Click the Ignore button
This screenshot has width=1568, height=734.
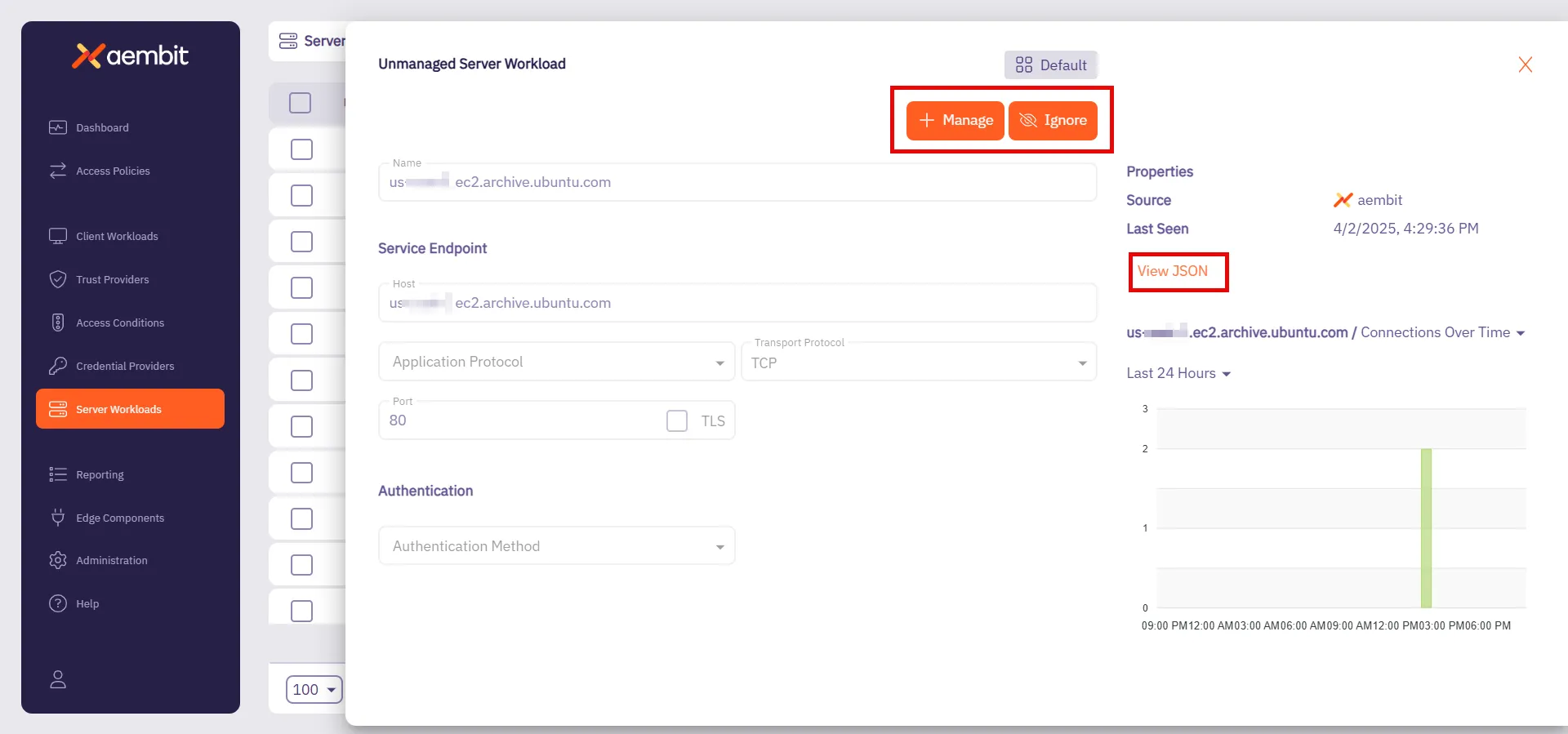click(x=1053, y=120)
